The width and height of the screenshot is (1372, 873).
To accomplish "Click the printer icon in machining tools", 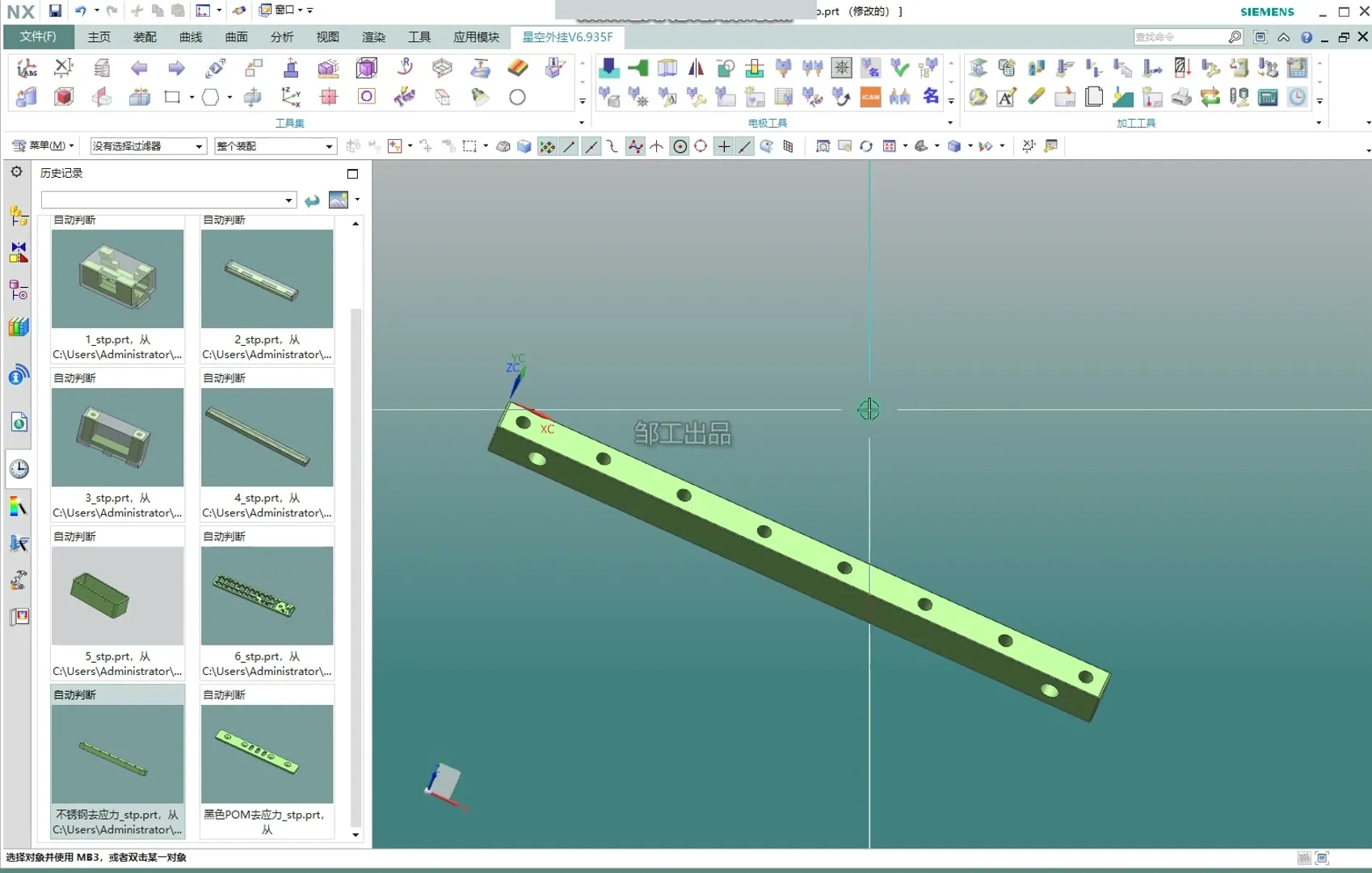I will [x=1181, y=97].
